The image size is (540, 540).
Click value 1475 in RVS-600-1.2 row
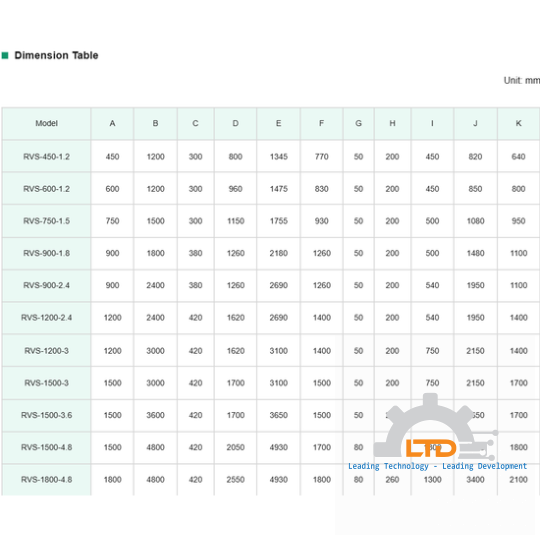click(x=278, y=189)
